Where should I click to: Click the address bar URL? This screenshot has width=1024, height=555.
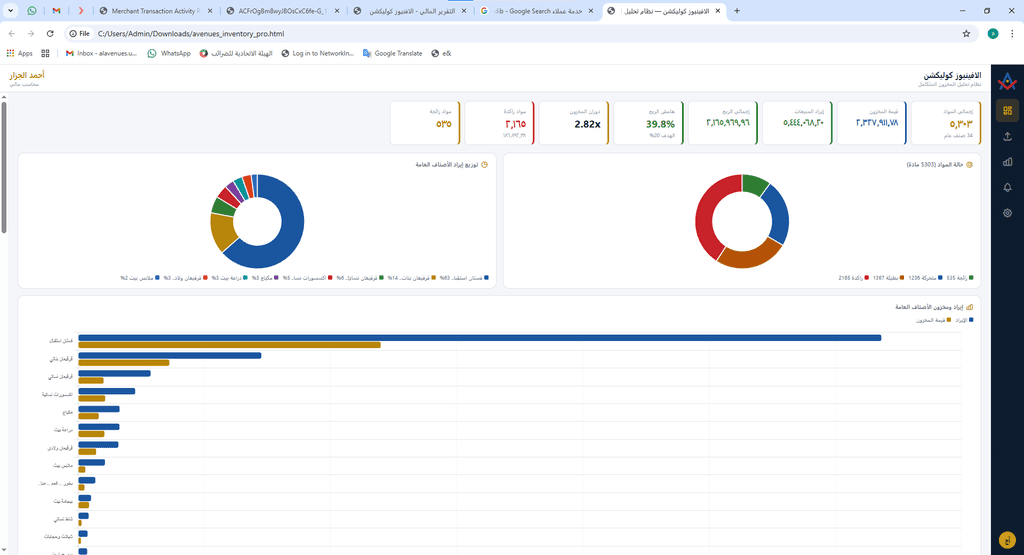tap(191, 33)
